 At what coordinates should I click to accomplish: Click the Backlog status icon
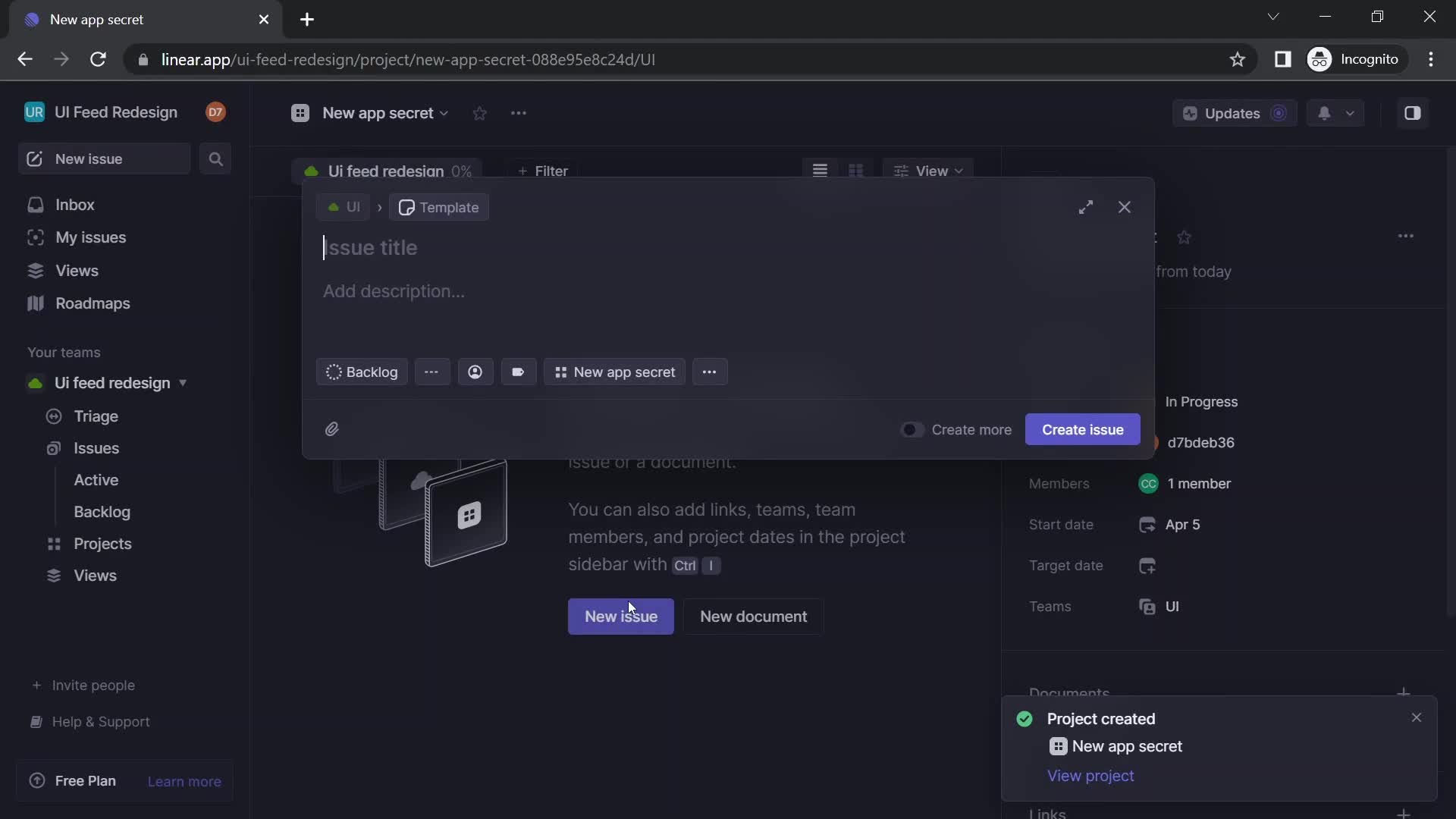coord(334,372)
